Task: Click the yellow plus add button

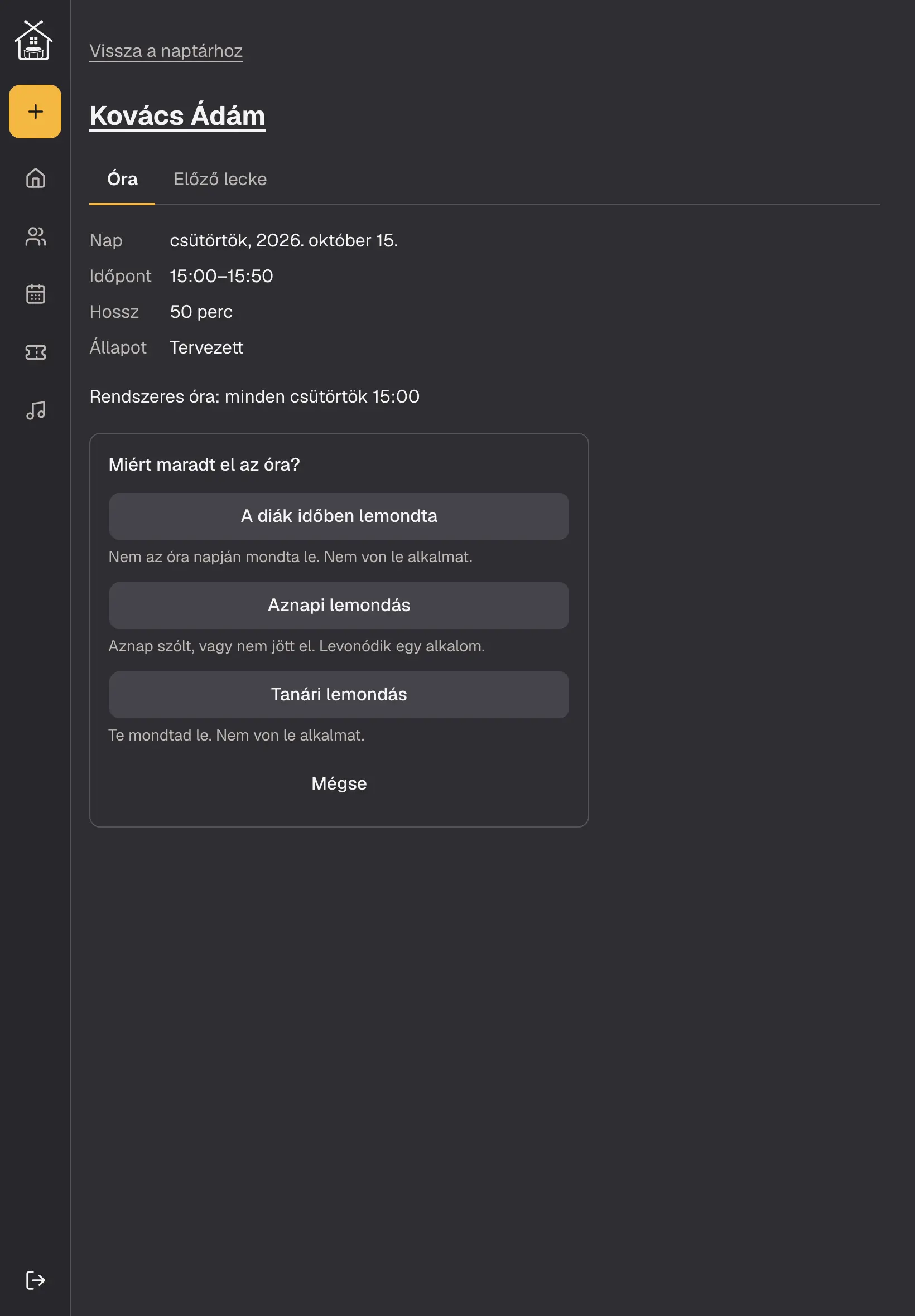Action: [35, 111]
